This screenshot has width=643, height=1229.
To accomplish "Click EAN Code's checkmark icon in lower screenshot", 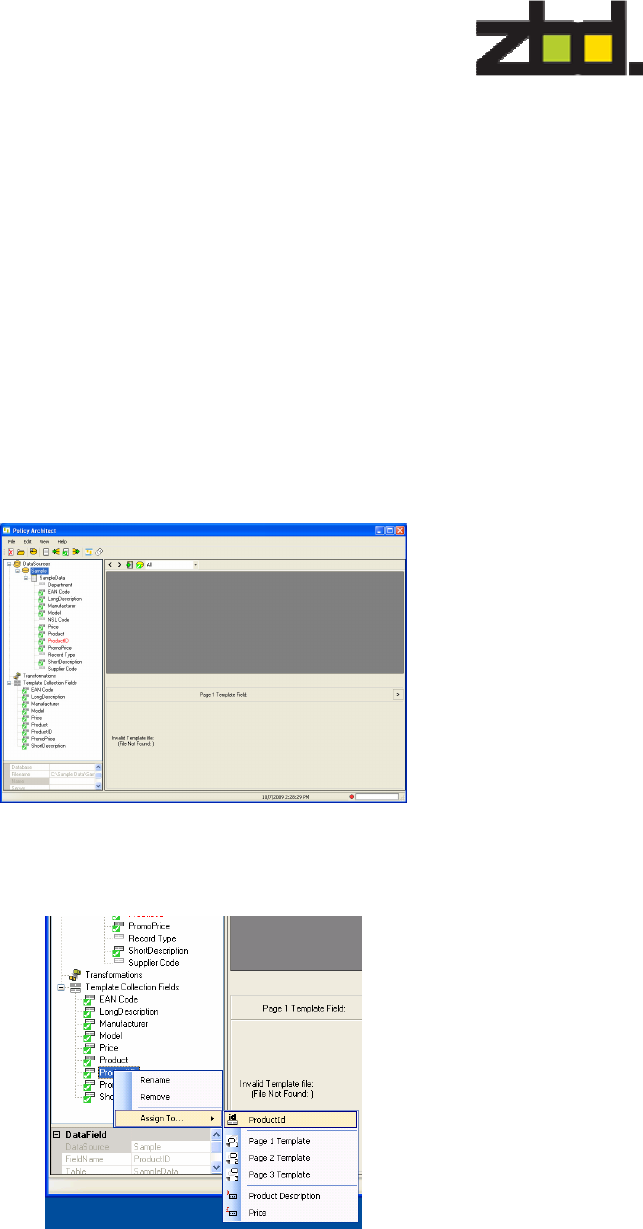I will (89, 1000).
